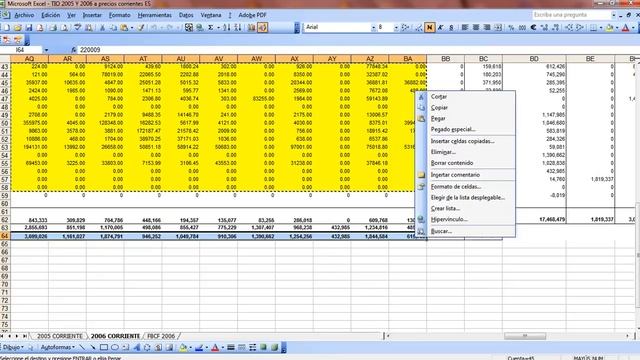Open the Insertar menu
This screenshot has height=360, width=640.
[x=92, y=15]
